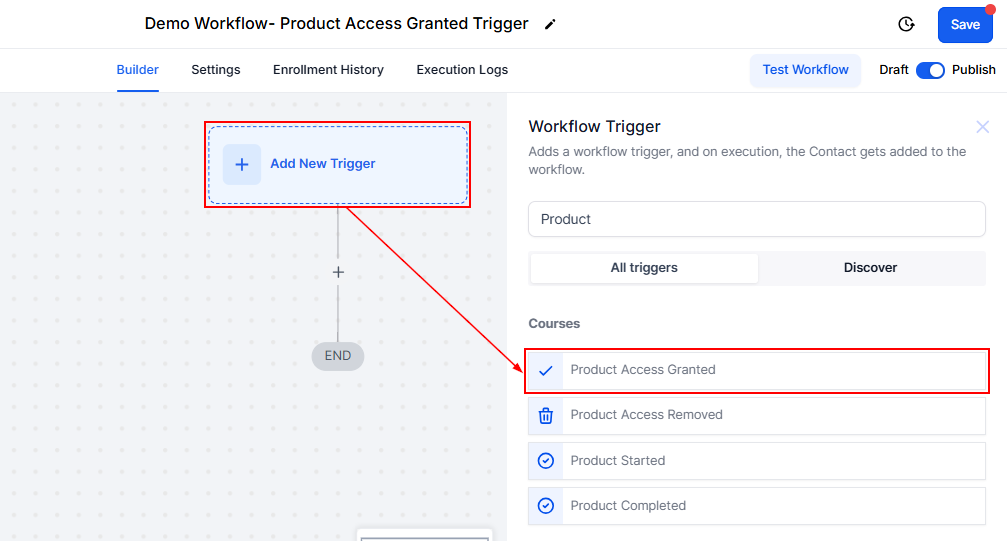
Task: Select the Builder tab
Action: (138, 70)
